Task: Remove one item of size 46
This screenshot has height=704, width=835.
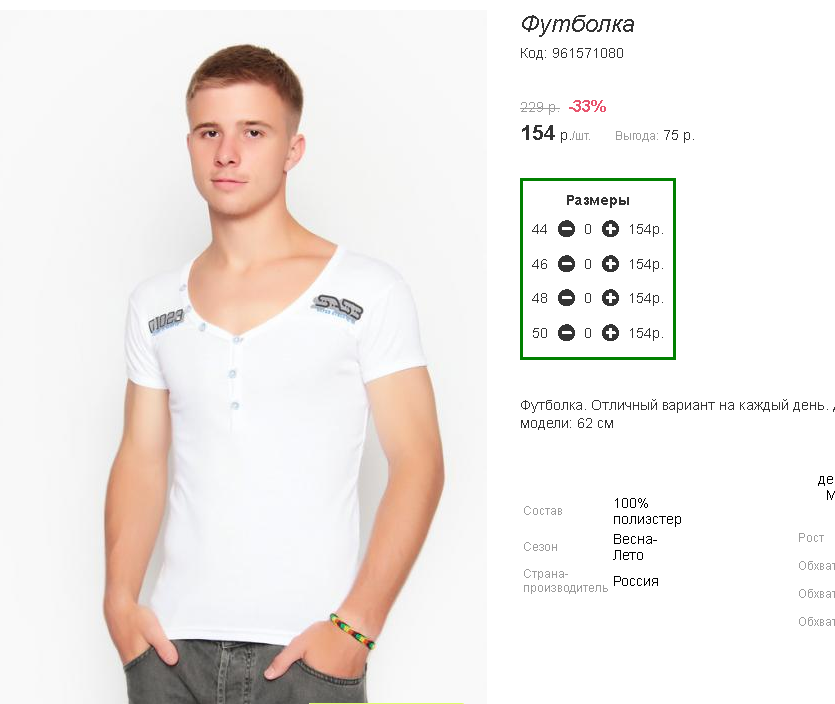Action: tap(566, 264)
